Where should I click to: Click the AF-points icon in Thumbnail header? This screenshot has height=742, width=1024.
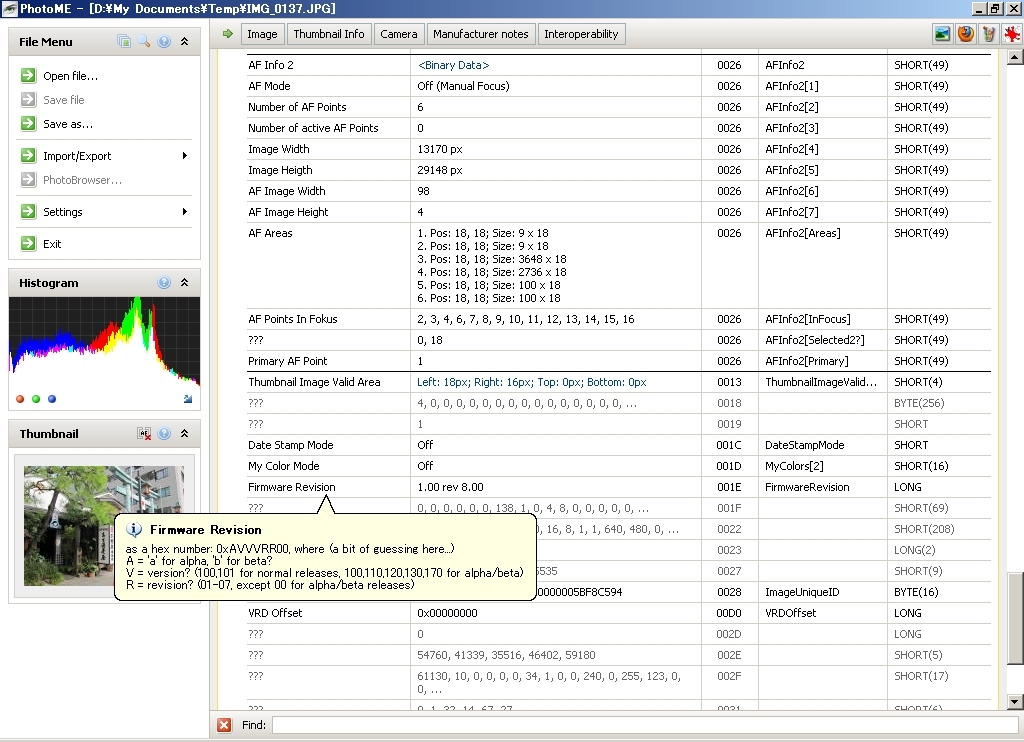click(x=144, y=434)
